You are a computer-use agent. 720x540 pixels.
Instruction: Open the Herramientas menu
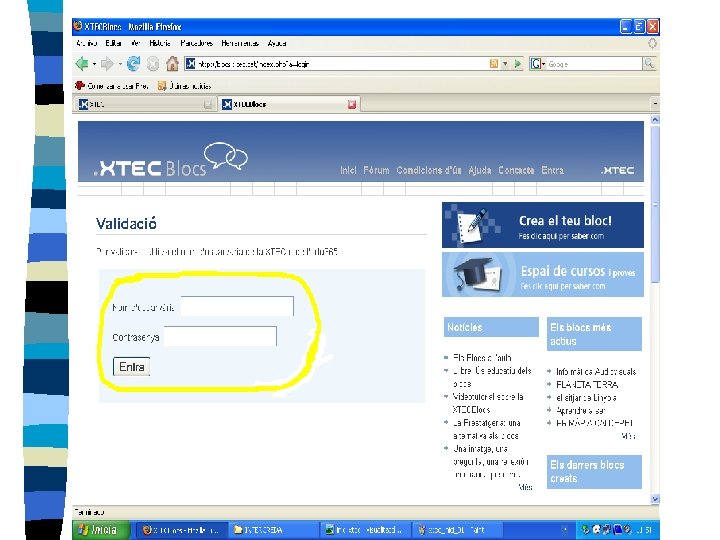[x=240, y=43]
